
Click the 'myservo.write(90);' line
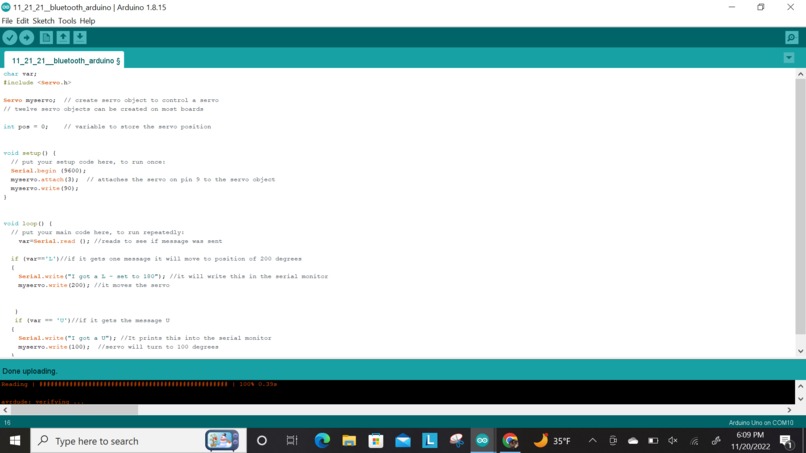click(x=44, y=188)
